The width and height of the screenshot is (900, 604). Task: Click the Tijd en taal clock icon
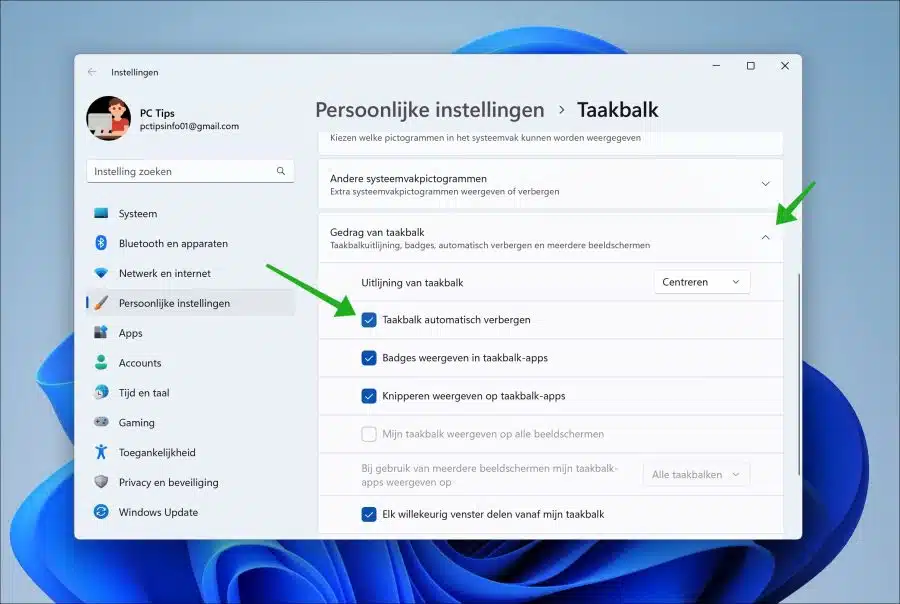pyautogui.click(x=101, y=392)
